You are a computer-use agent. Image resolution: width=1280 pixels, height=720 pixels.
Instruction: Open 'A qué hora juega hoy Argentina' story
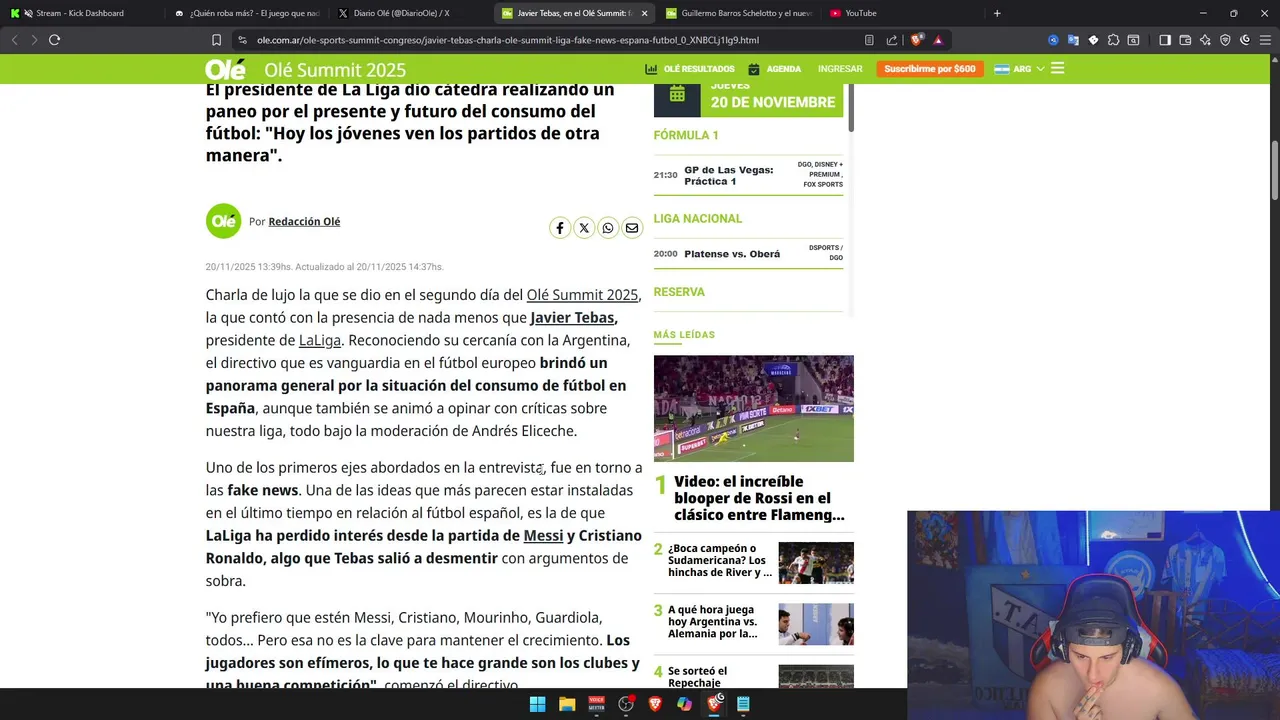click(x=713, y=621)
